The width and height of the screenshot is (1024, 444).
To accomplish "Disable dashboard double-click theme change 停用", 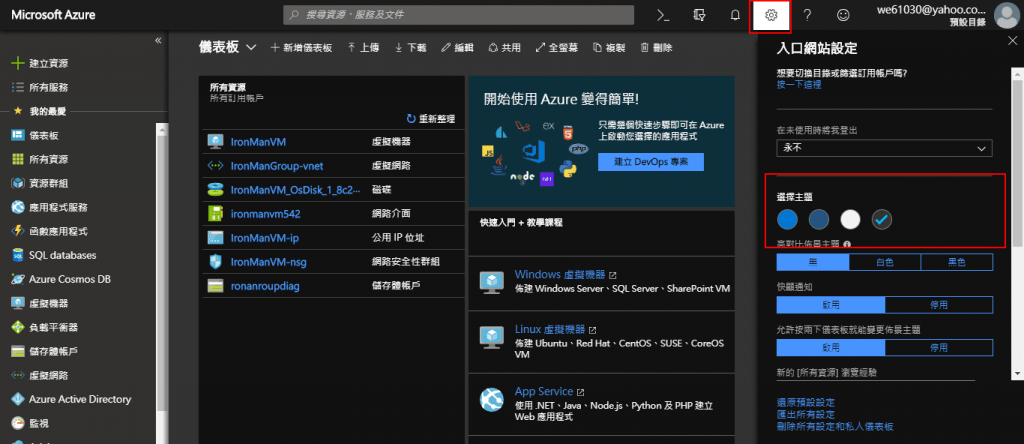I will [x=938, y=348].
